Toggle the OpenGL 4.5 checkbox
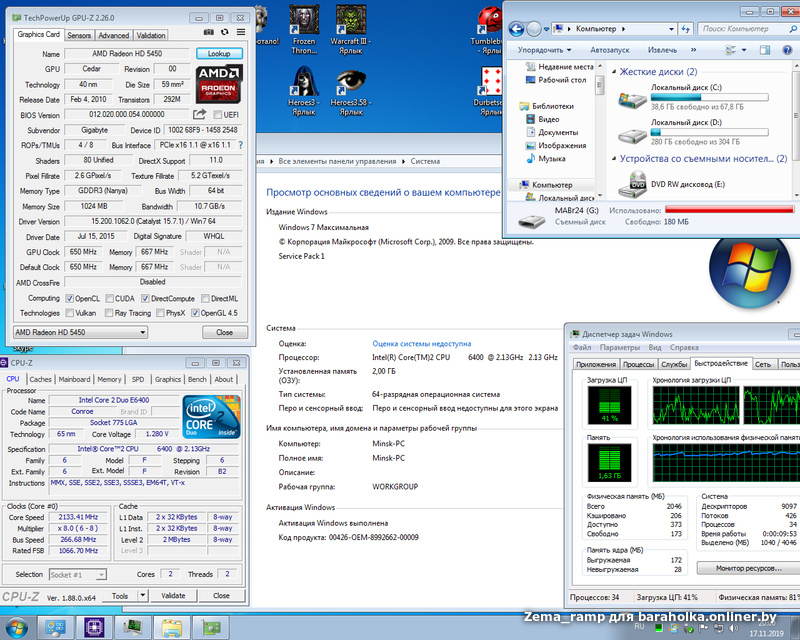800x640 pixels. 195,313
